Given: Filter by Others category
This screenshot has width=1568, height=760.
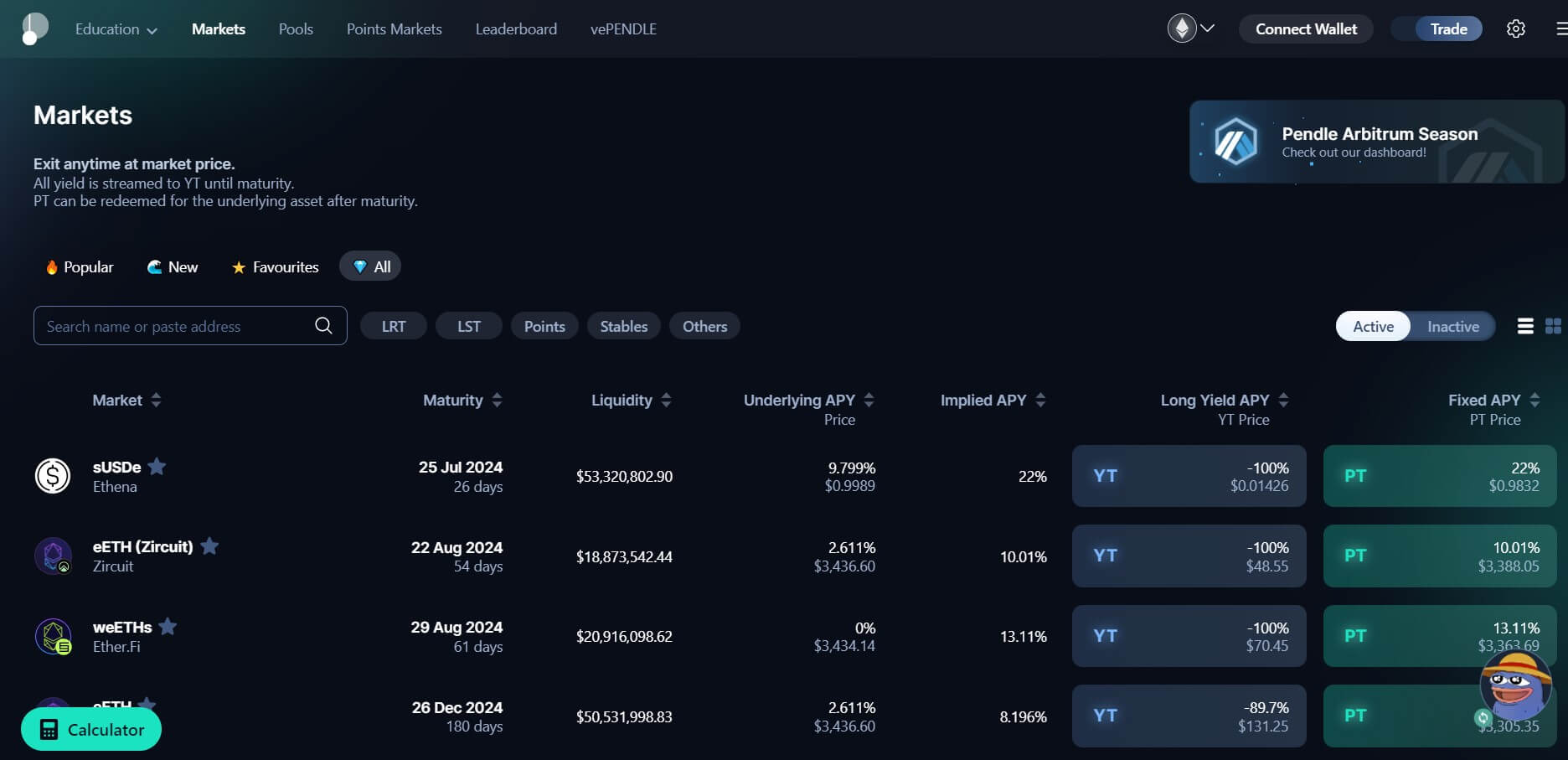Looking at the screenshot, I should [704, 326].
